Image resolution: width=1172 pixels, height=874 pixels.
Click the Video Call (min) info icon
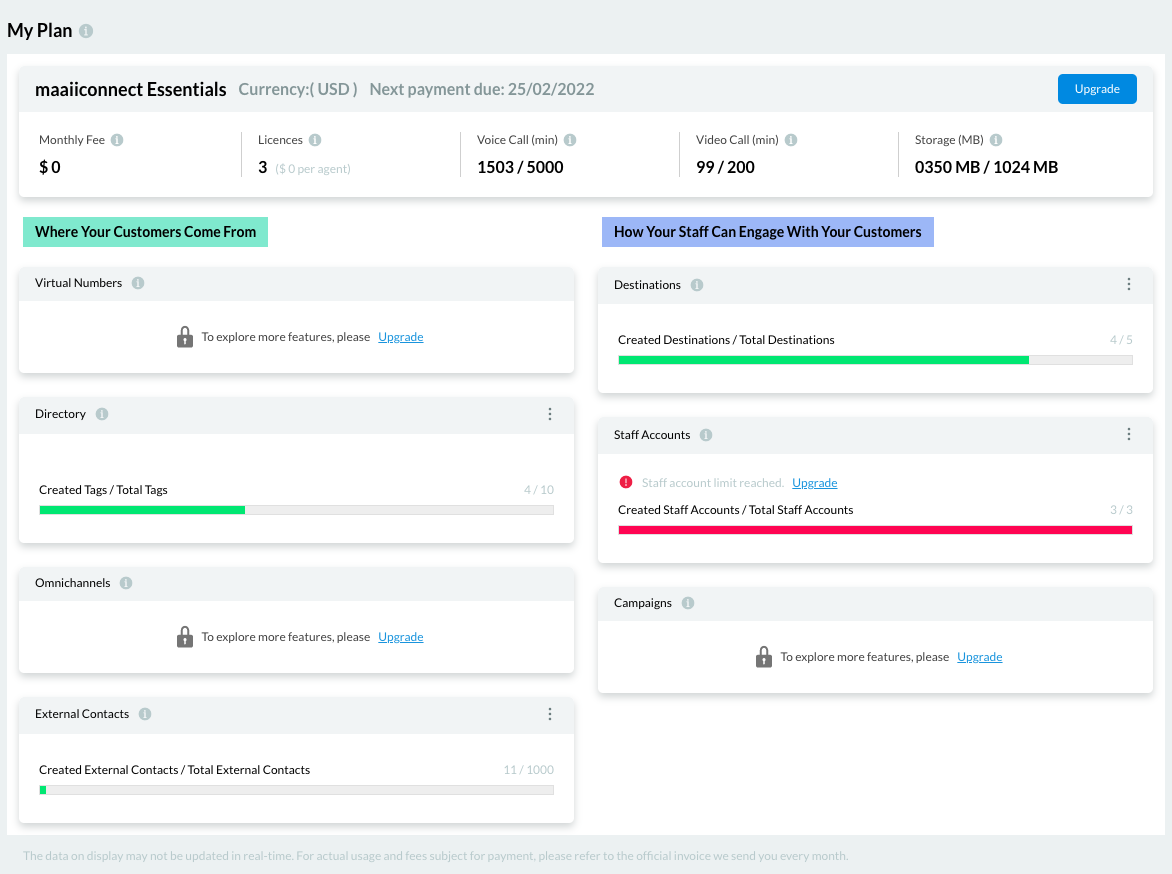(792, 140)
